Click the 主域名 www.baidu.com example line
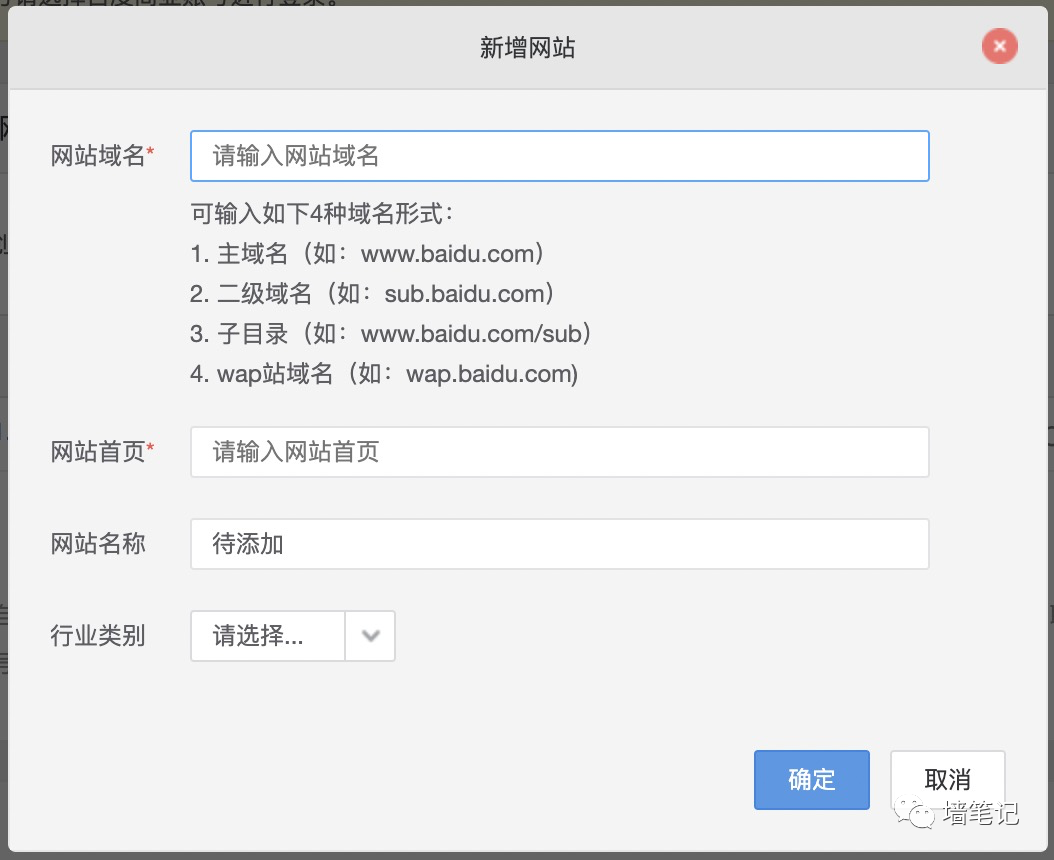Image resolution: width=1054 pixels, height=860 pixels. (367, 254)
